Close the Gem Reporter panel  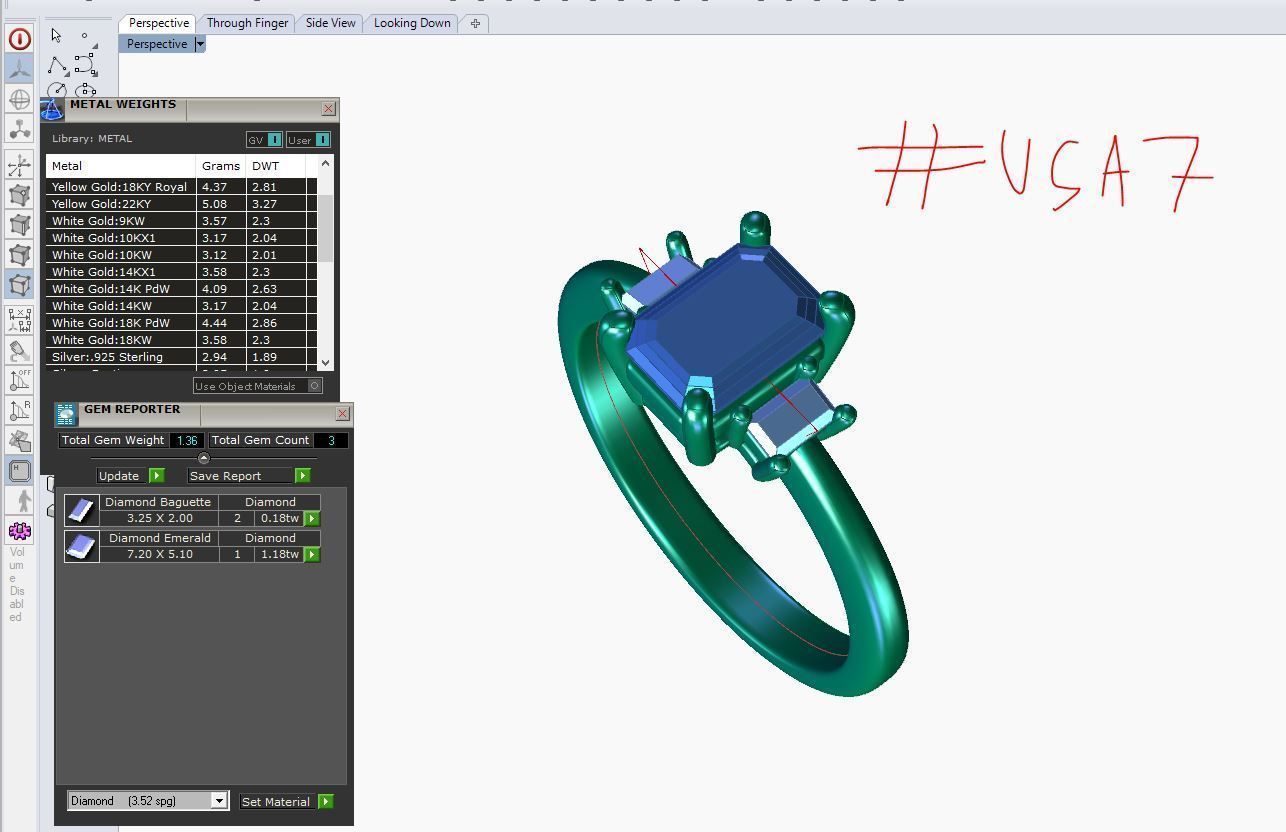pos(343,413)
